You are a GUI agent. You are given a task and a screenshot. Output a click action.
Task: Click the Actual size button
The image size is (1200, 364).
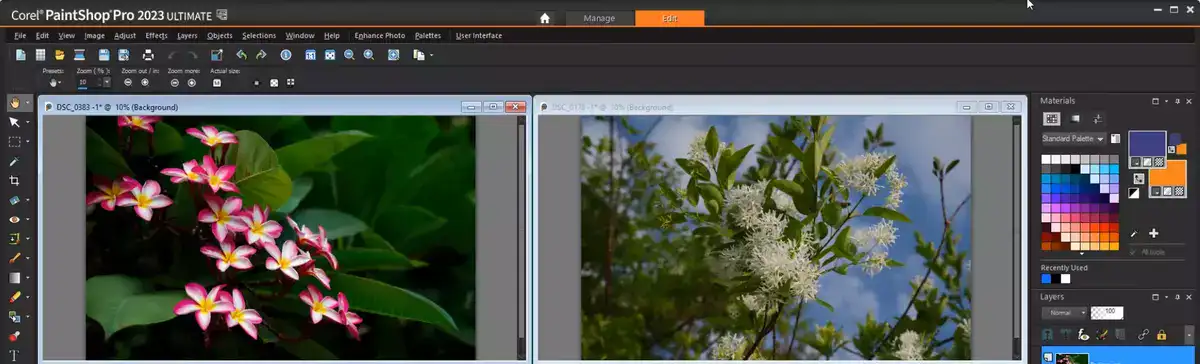[x=217, y=82]
